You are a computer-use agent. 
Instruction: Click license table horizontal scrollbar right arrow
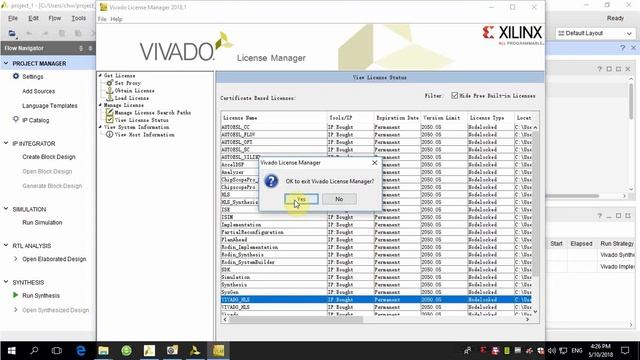tap(527, 320)
